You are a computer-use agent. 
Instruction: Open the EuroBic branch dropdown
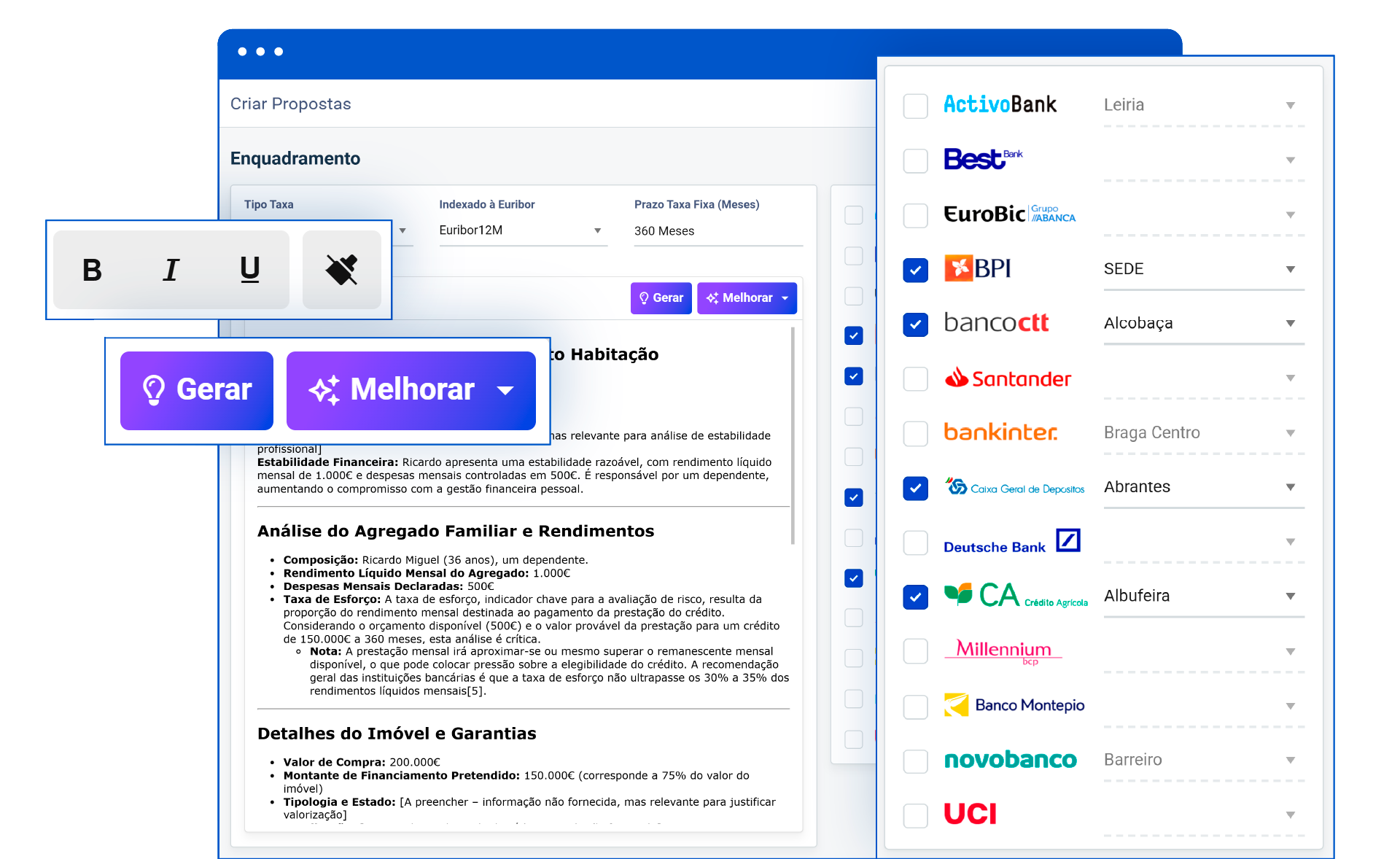click(x=1204, y=215)
